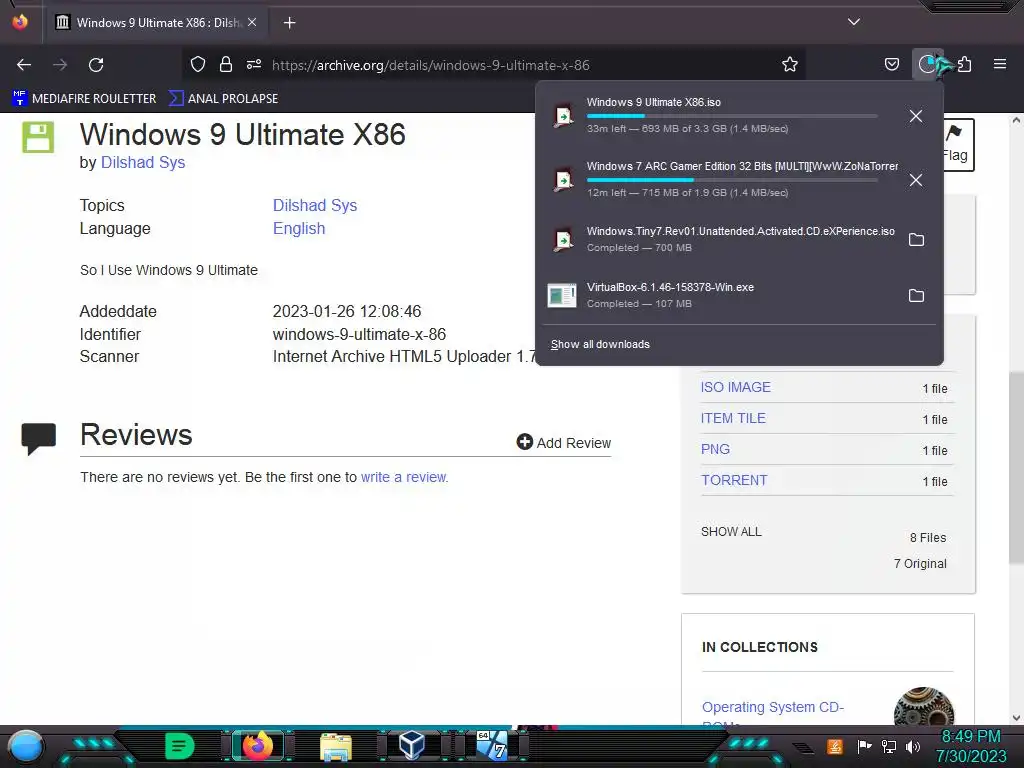Open VirtualBox from the taskbar

pos(413,746)
